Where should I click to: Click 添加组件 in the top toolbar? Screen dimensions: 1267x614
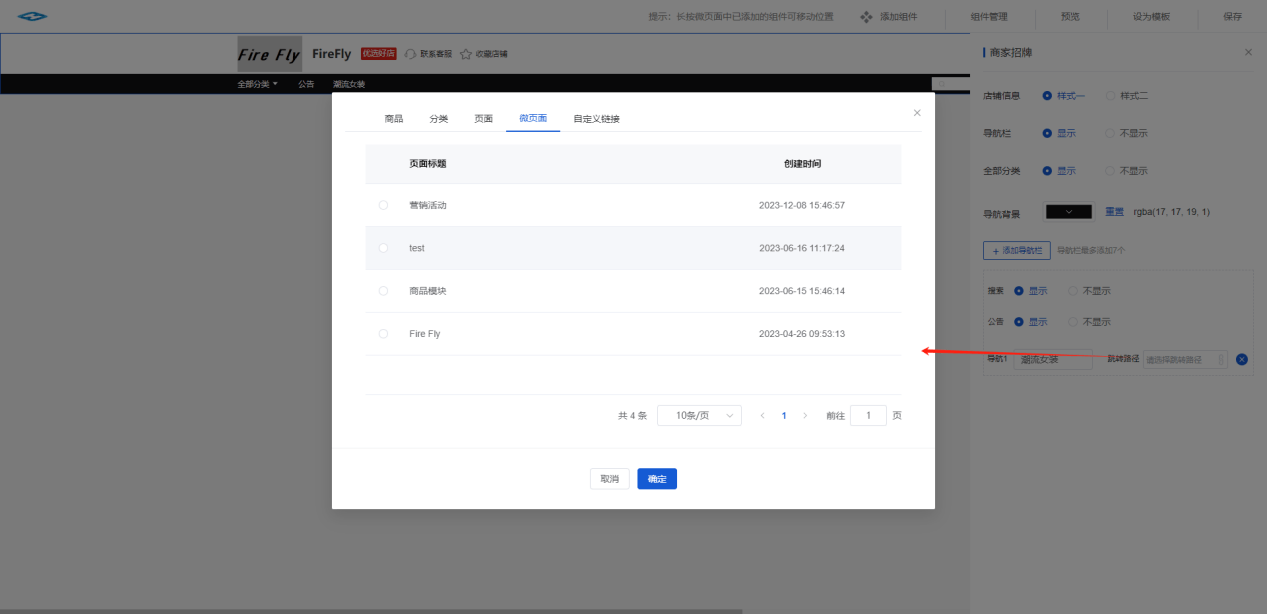[898, 17]
